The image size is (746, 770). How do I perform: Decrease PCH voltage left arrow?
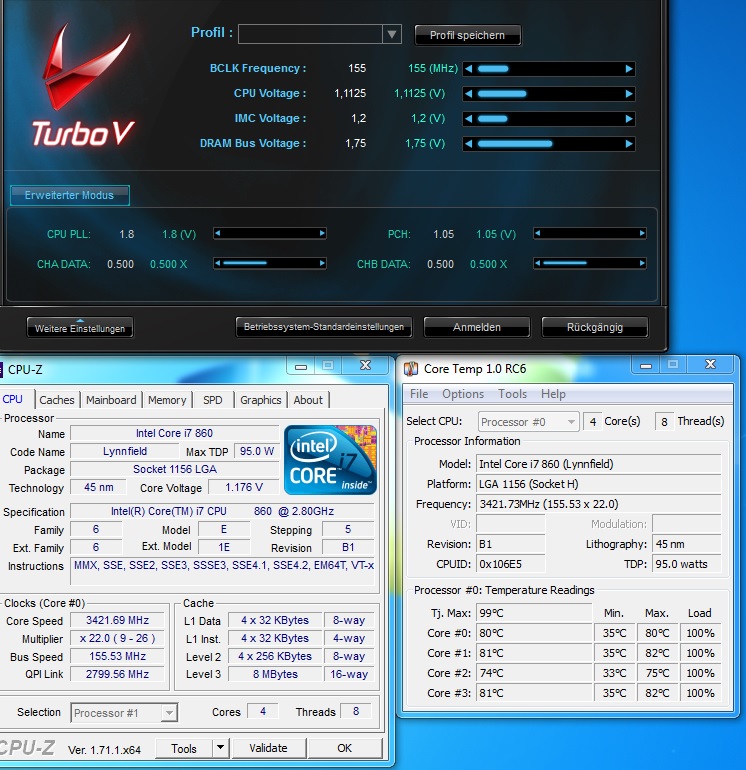537,233
